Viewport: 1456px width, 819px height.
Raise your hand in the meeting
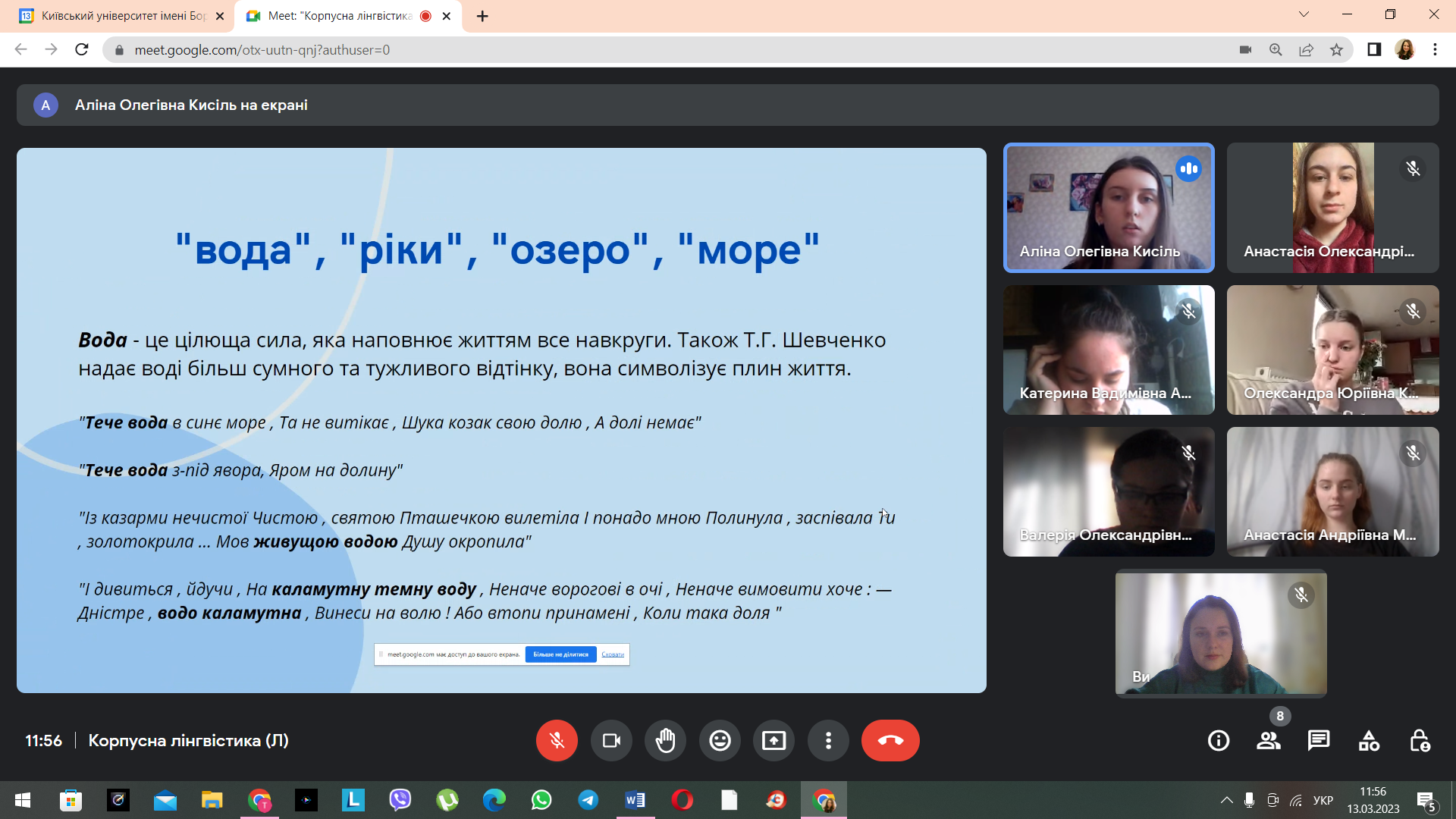(x=665, y=740)
